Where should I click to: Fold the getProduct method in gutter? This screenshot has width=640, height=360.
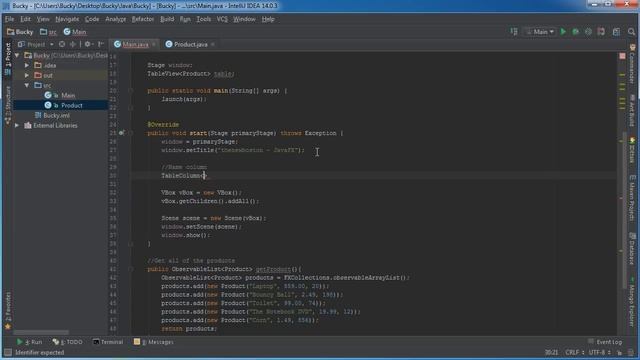(x=131, y=269)
